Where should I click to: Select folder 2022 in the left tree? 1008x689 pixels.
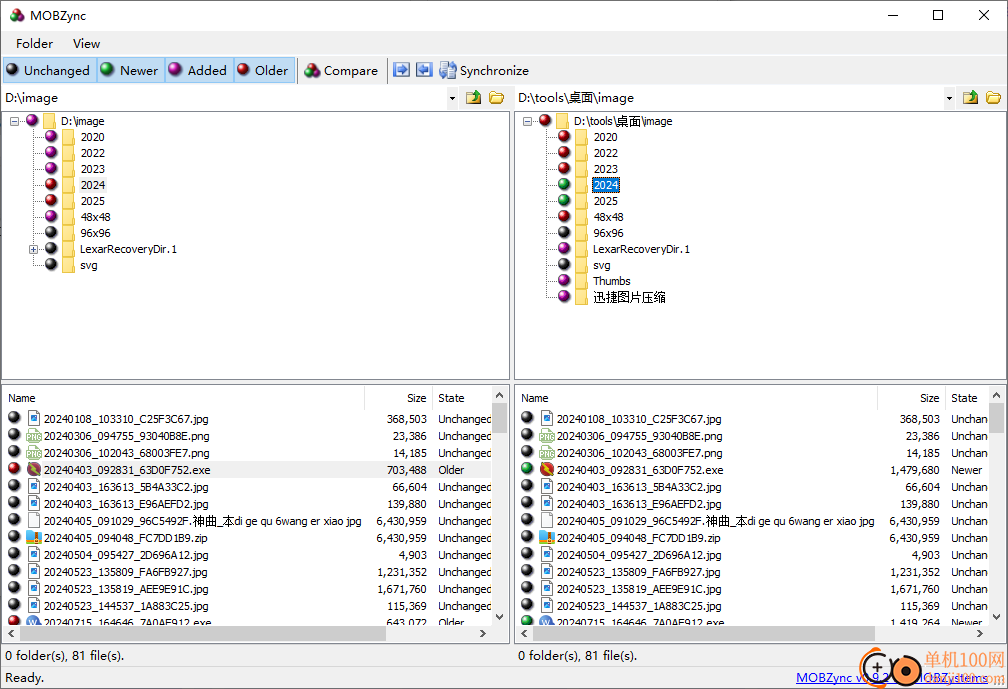pos(93,153)
